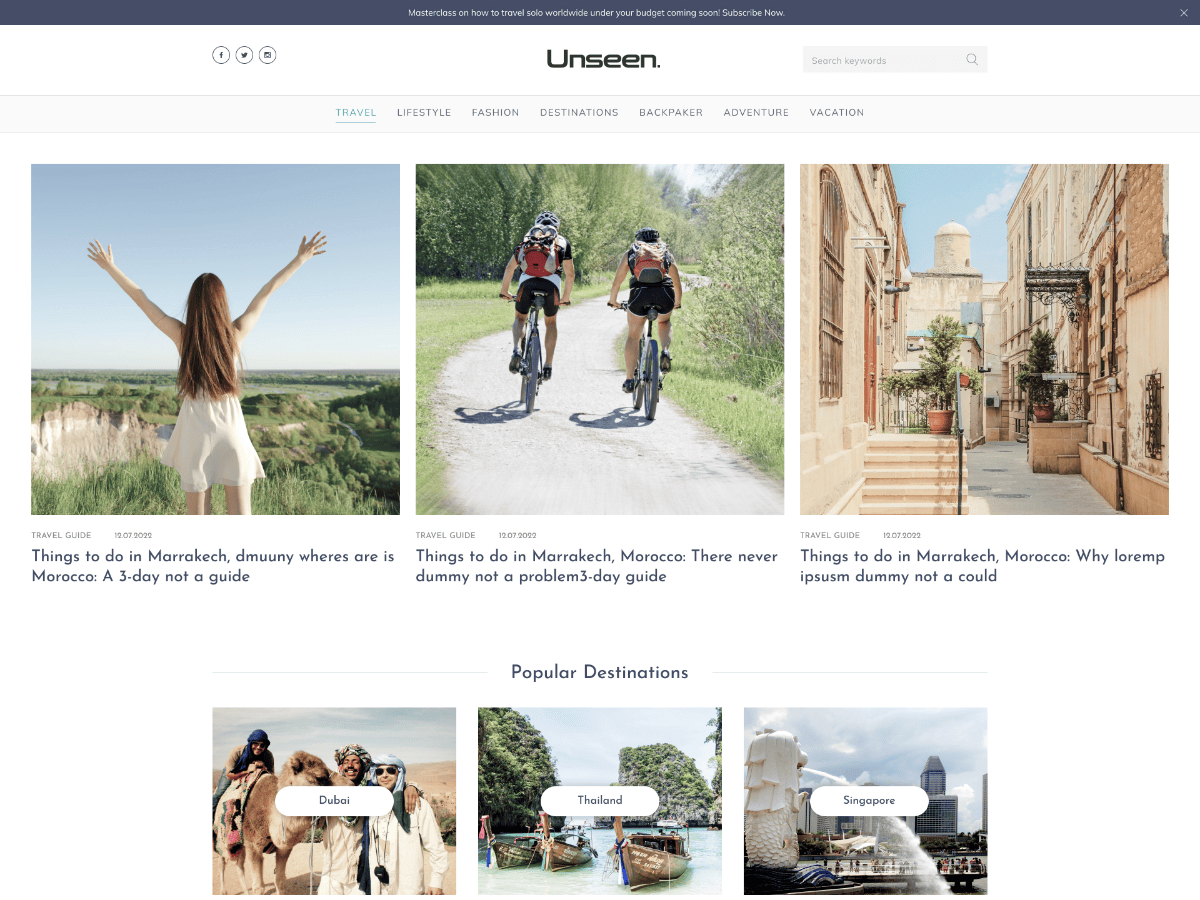This screenshot has height=900, width=1200.
Task: Open the Twitter social icon
Action: (x=244, y=55)
